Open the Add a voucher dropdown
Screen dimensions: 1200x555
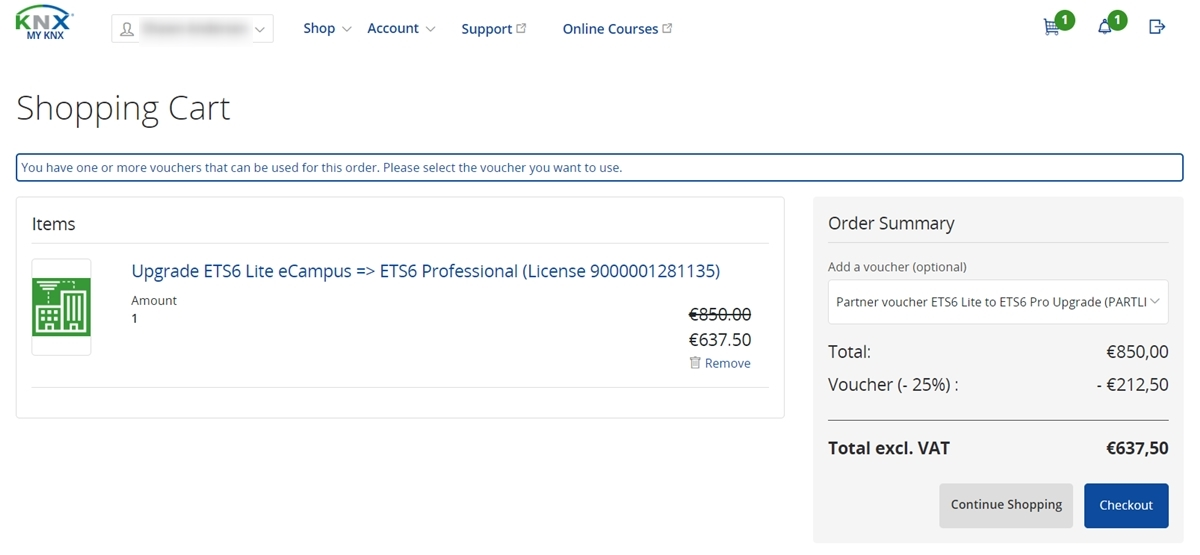pos(998,301)
